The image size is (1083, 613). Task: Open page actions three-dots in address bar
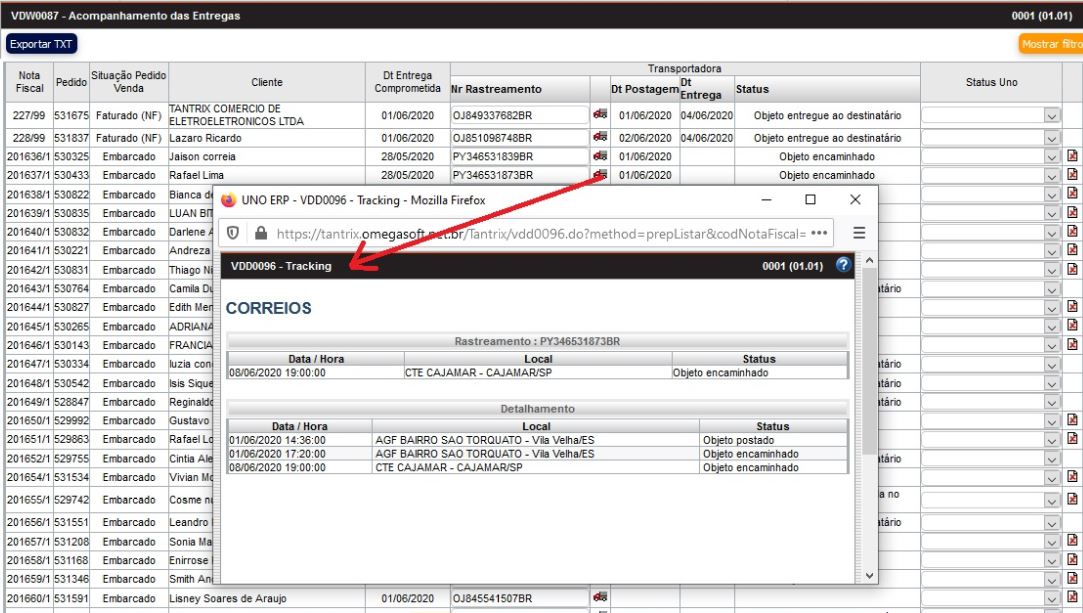coord(819,232)
